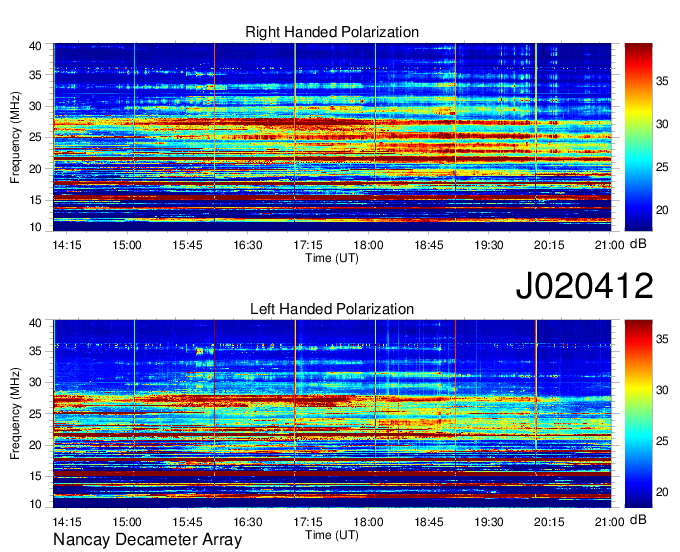The image size is (680, 552).
Task: Click the "Left Handed Polarization" plot title
Action: coord(332,309)
